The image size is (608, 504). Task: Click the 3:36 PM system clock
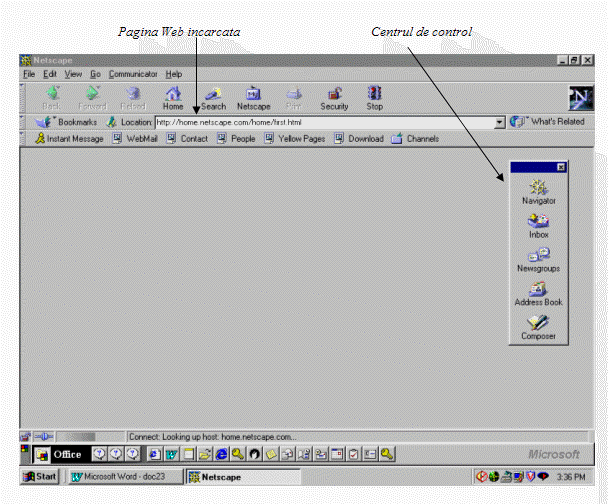(x=571, y=477)
